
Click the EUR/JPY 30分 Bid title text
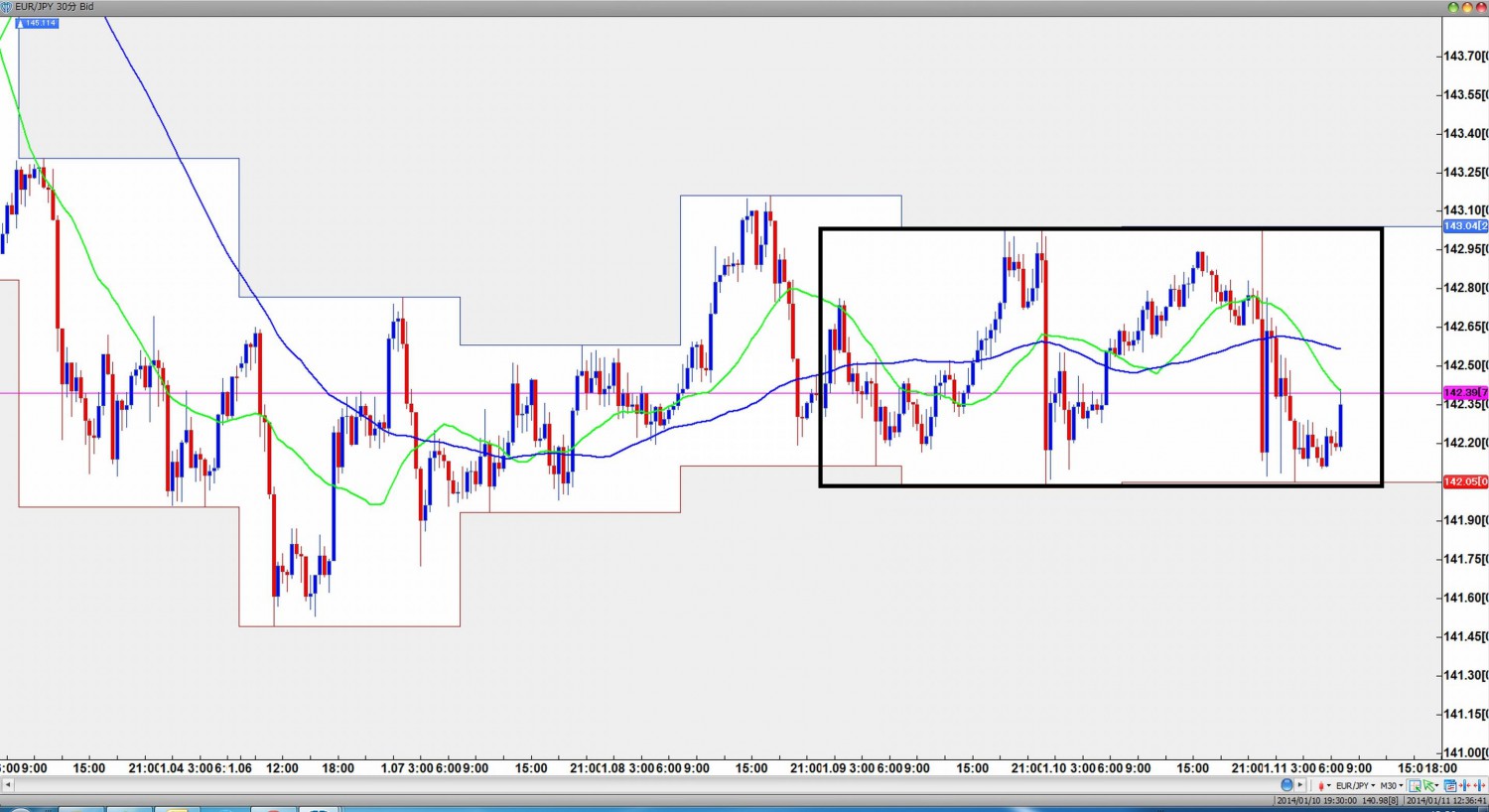tap(55, 7)
